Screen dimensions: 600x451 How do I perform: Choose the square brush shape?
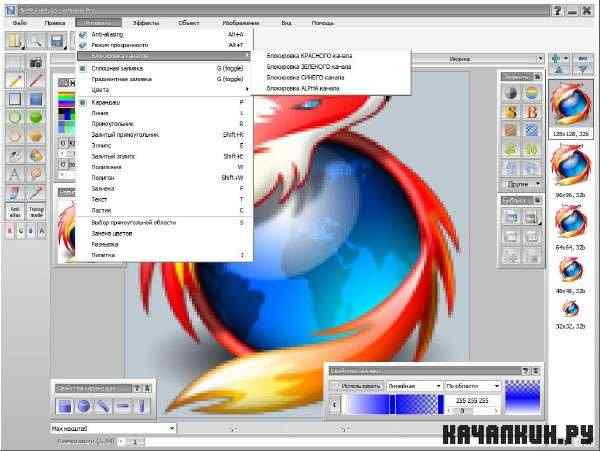tap(64, 406)
